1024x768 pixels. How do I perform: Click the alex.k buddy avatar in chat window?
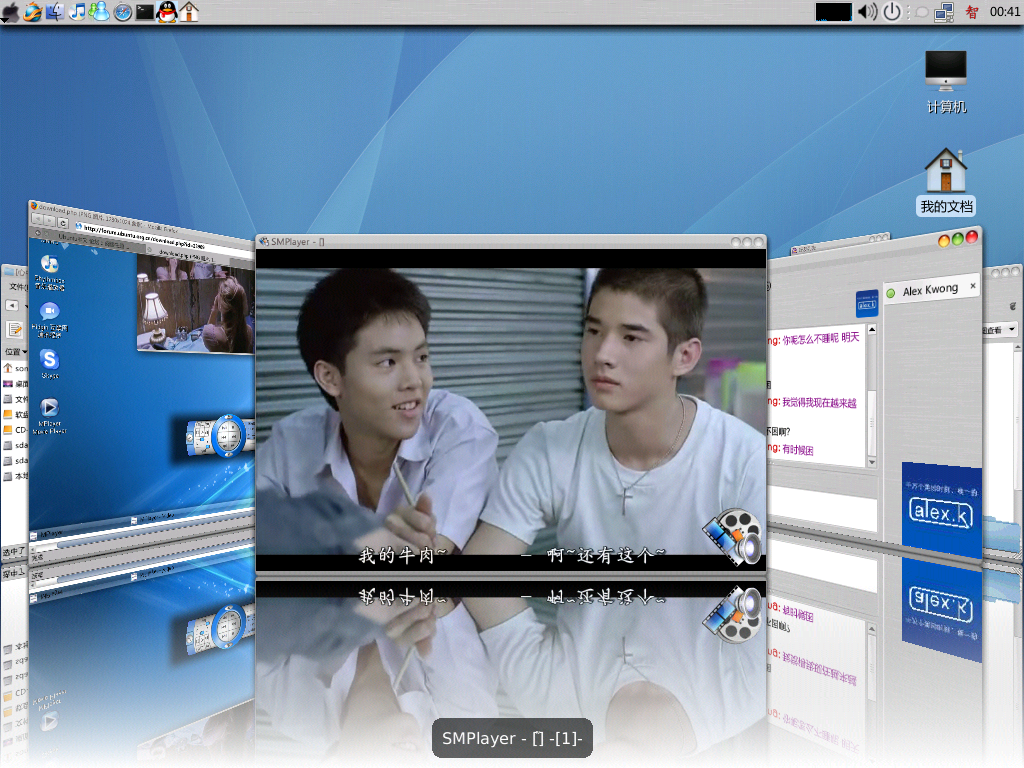[x=941, y=511]
